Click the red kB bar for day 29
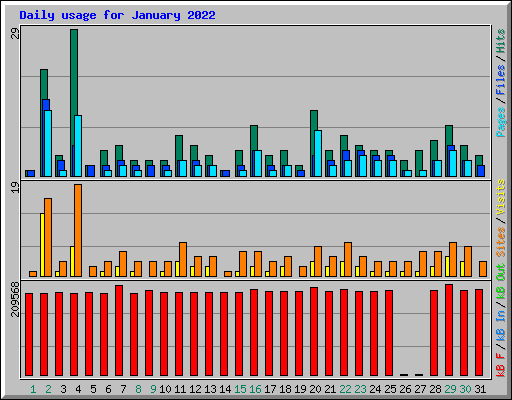This screenshot has height=400, width=512. (x=449, y=330)
